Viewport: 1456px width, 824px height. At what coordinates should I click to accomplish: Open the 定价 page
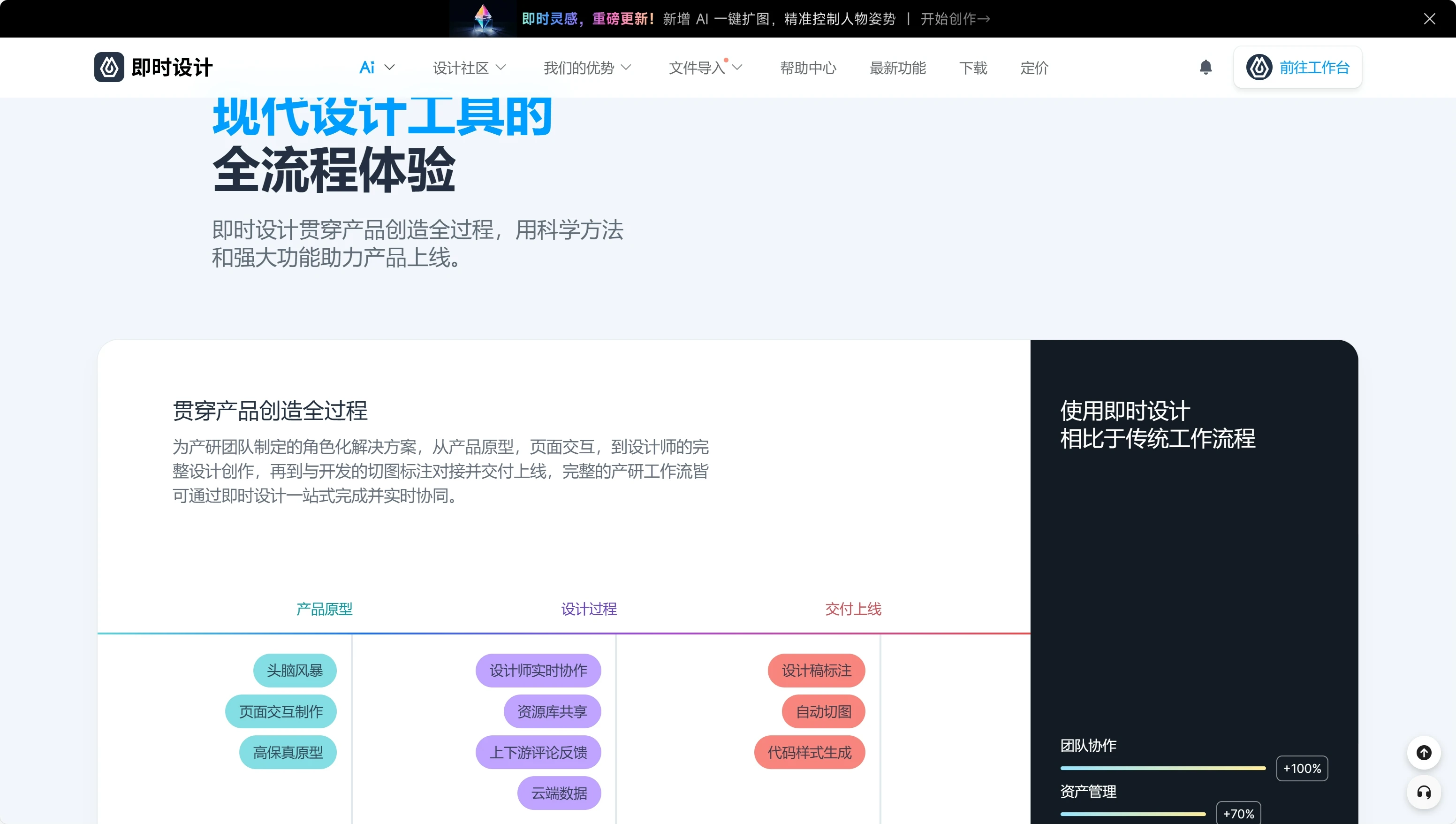tap(1034, 68)
